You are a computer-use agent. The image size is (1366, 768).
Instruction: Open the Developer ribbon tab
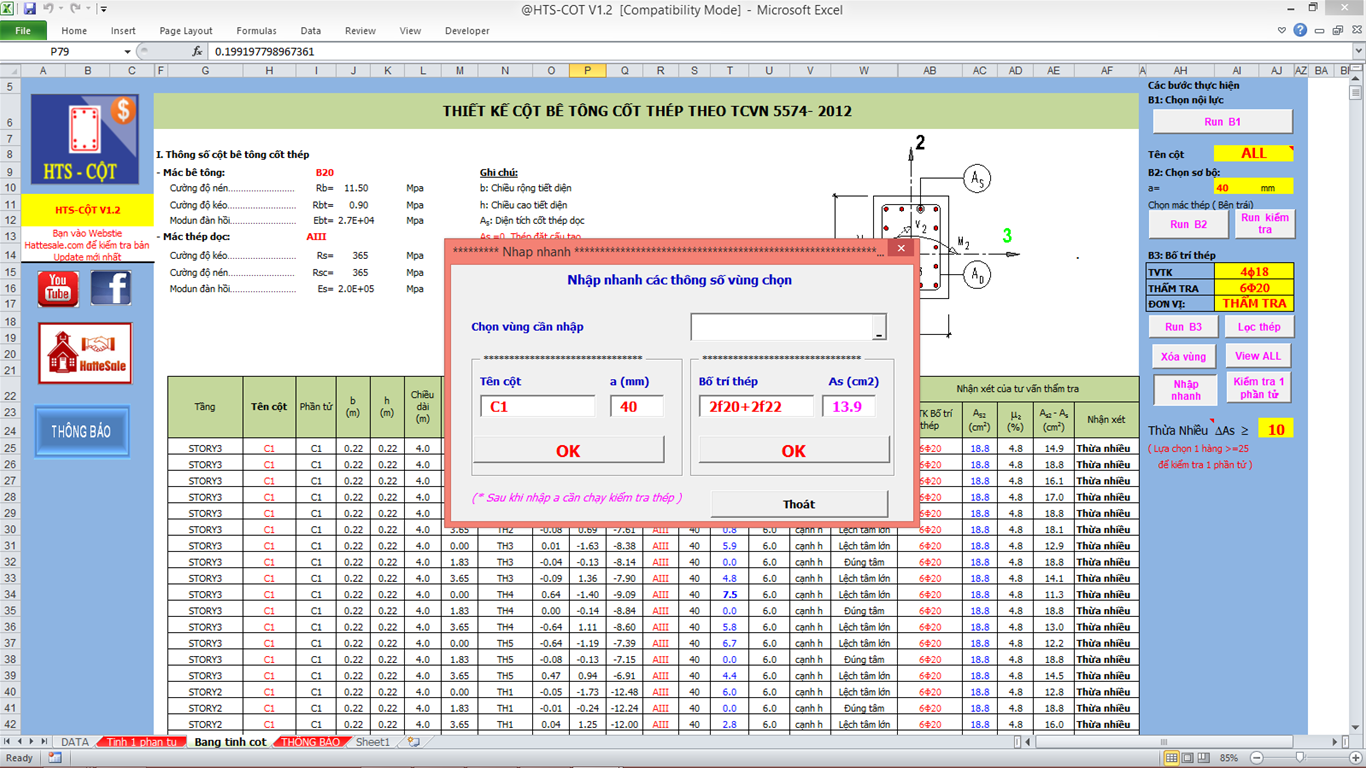tap(468, 31)
